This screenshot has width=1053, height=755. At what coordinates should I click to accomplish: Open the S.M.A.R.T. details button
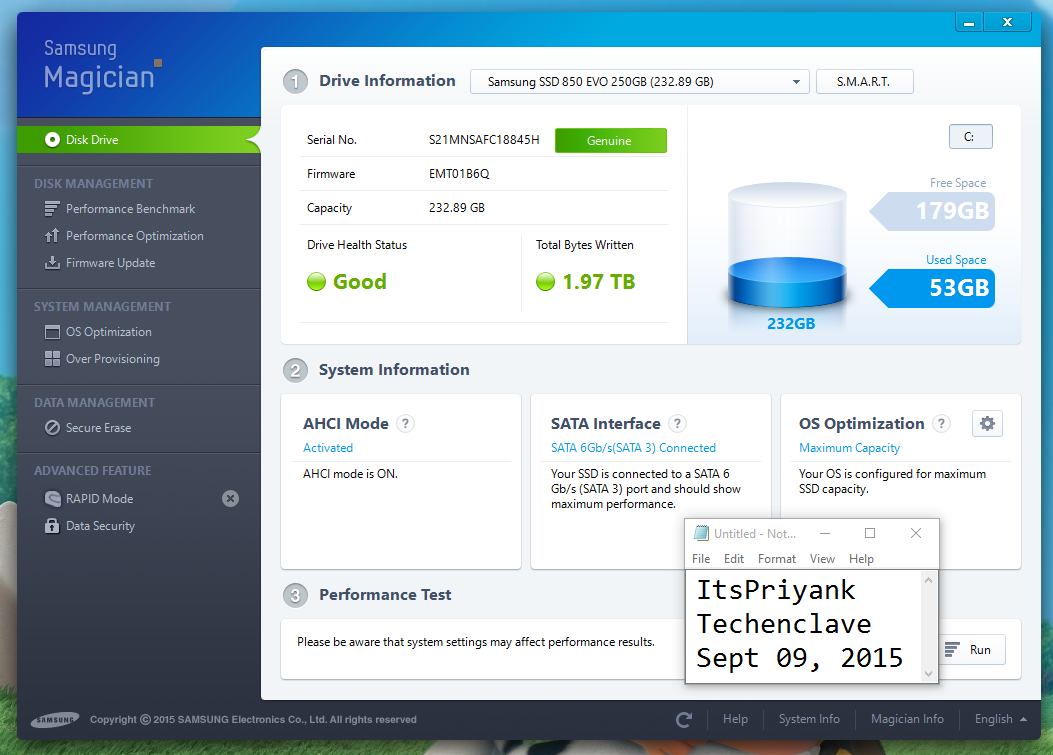[x=864, y=82]
